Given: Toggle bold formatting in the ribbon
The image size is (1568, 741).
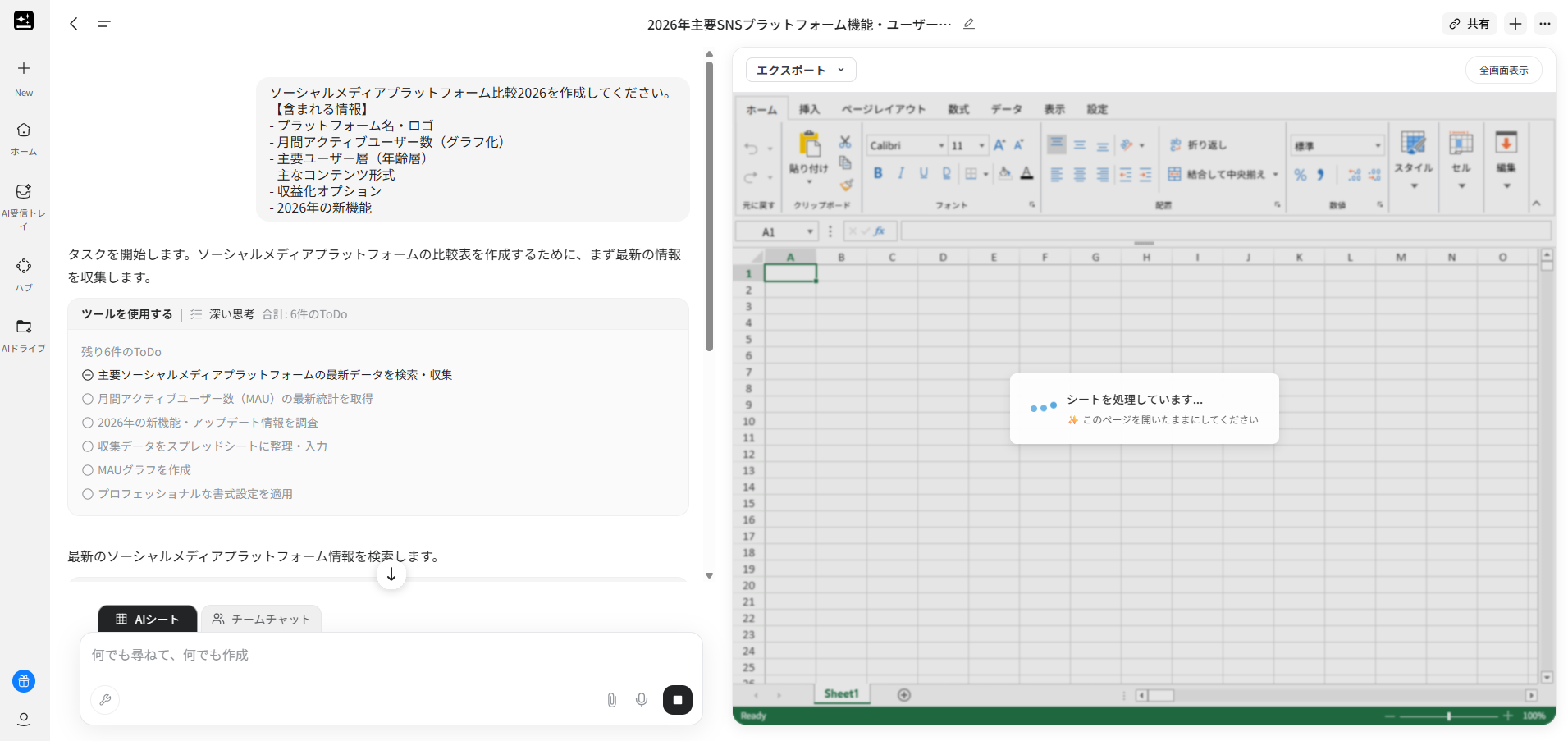Looking at the screenshot, I should click(878, 174).
